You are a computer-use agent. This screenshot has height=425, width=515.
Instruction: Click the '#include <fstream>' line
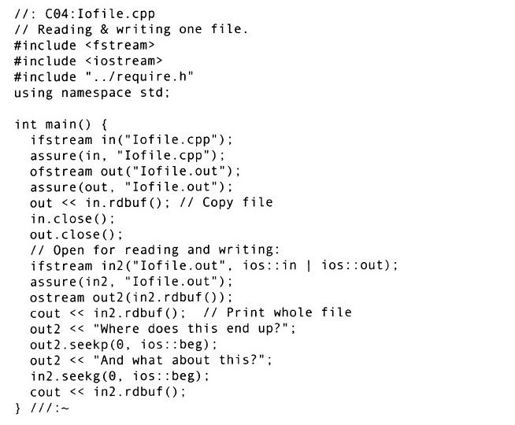click(85, 45)
